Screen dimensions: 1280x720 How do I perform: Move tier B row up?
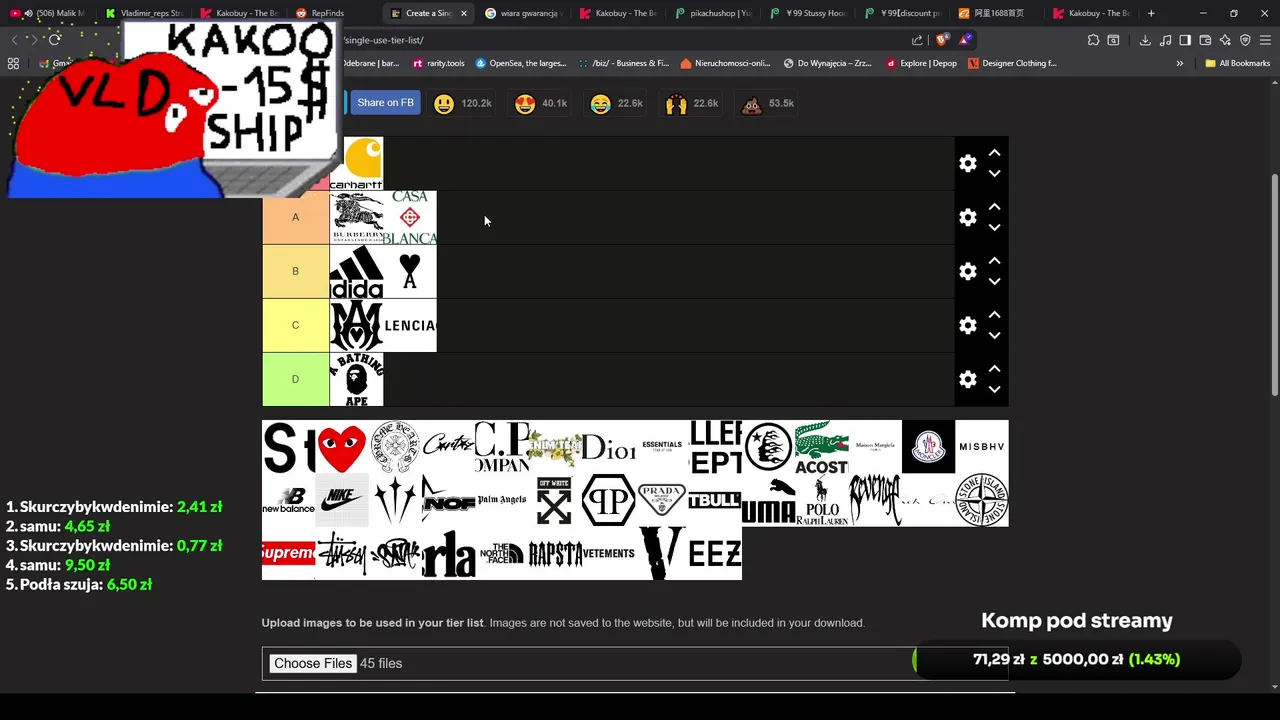[994, 261]
